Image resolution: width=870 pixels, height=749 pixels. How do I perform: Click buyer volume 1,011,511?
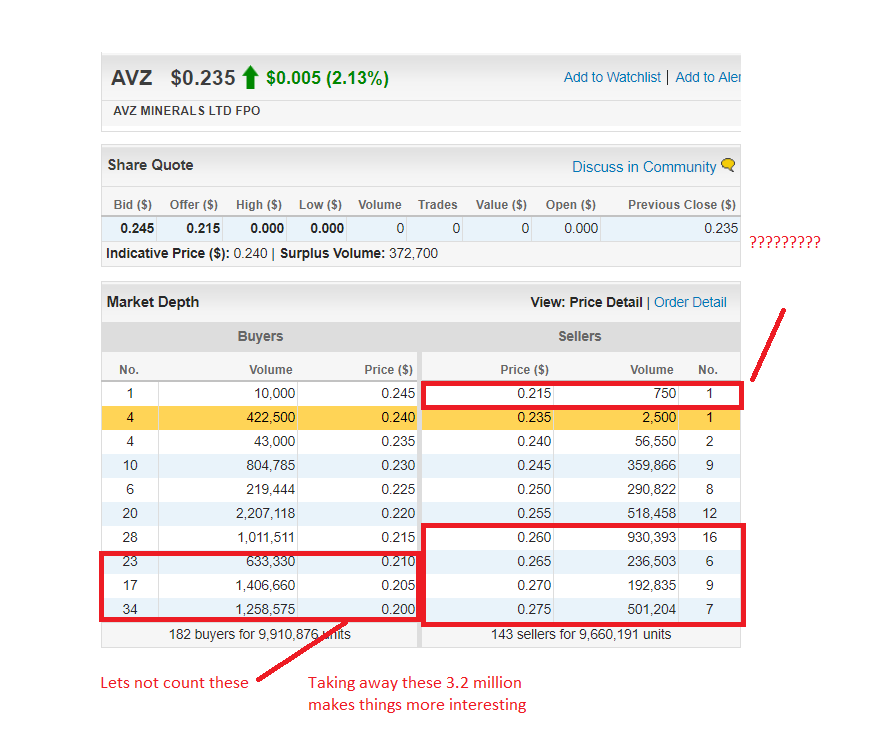click(266, 537)
